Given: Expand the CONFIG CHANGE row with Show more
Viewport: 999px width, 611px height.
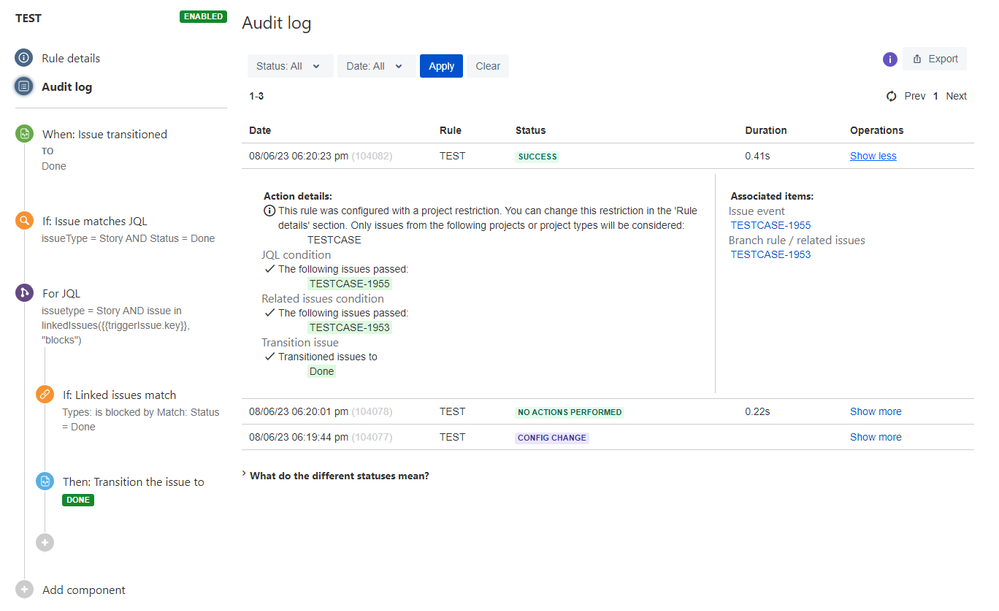Looking at the screenshot, I should [875, 437].
